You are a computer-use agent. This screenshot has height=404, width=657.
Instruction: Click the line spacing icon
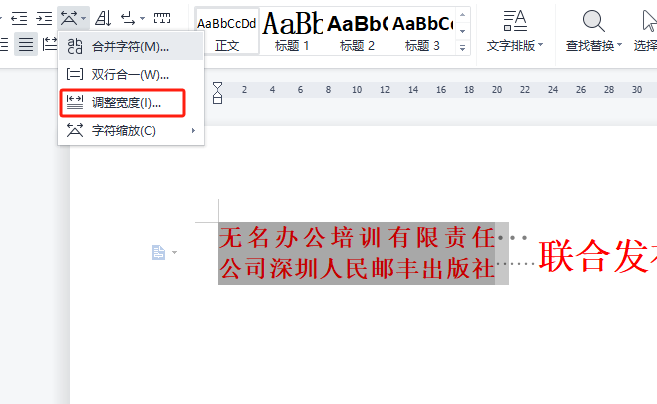tap(50, 44)
